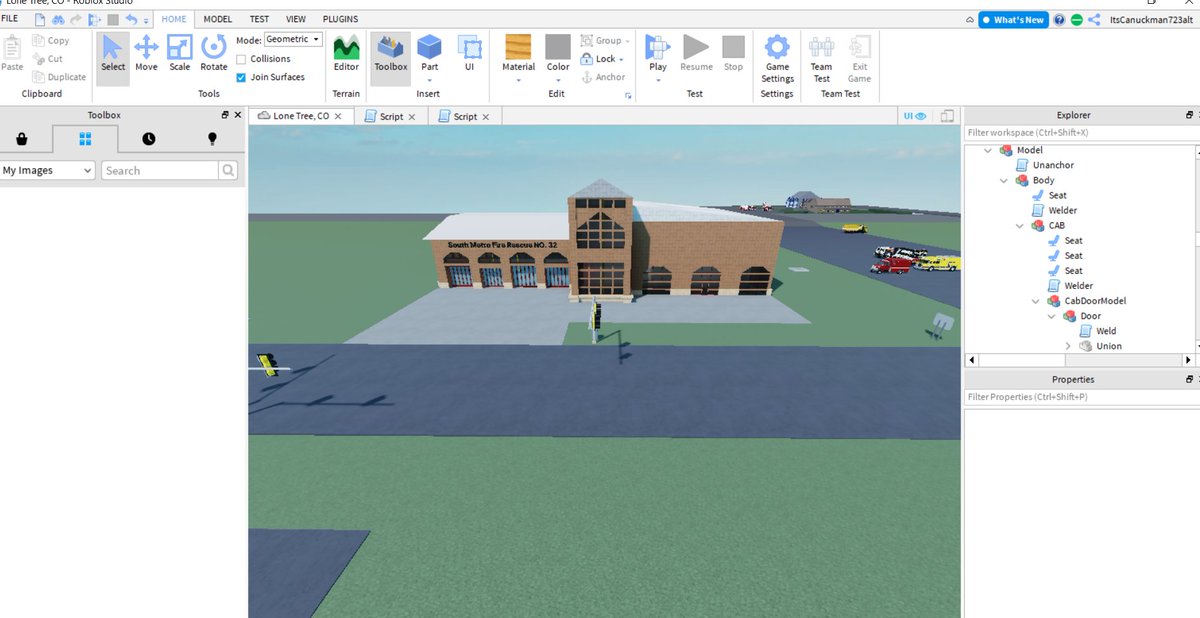Screen dimensions: 1200x618
Task: Switch to the MODEL ribbon tab
Action: click(217, 19)
